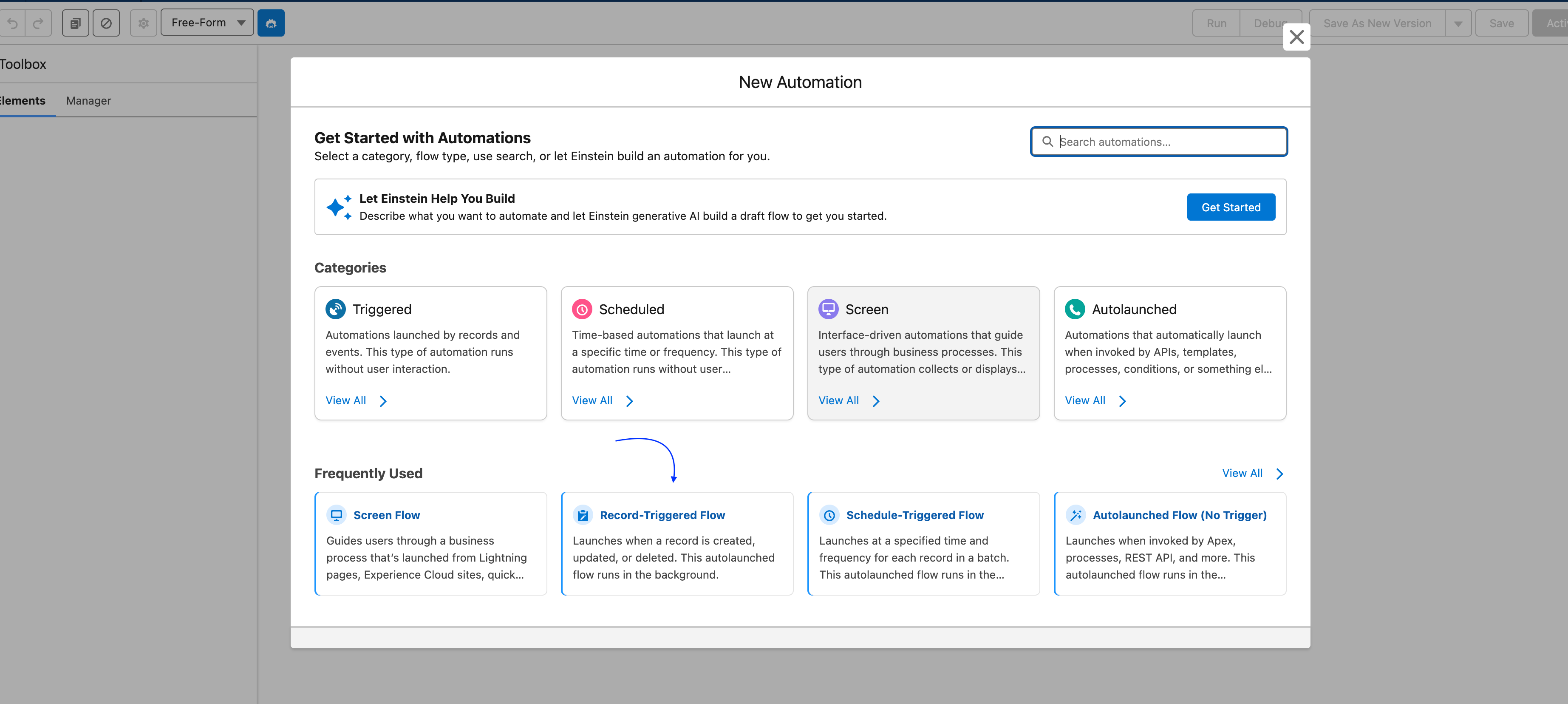Click the Triggered category heading
1568x704 pixels.
point(382,309)
